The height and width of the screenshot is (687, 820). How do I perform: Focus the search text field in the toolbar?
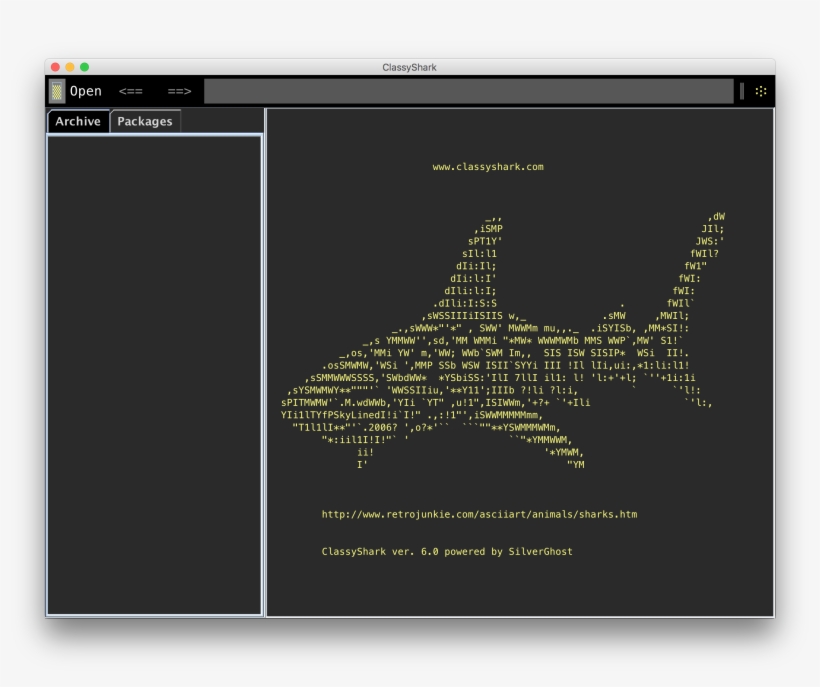[469, 91]
